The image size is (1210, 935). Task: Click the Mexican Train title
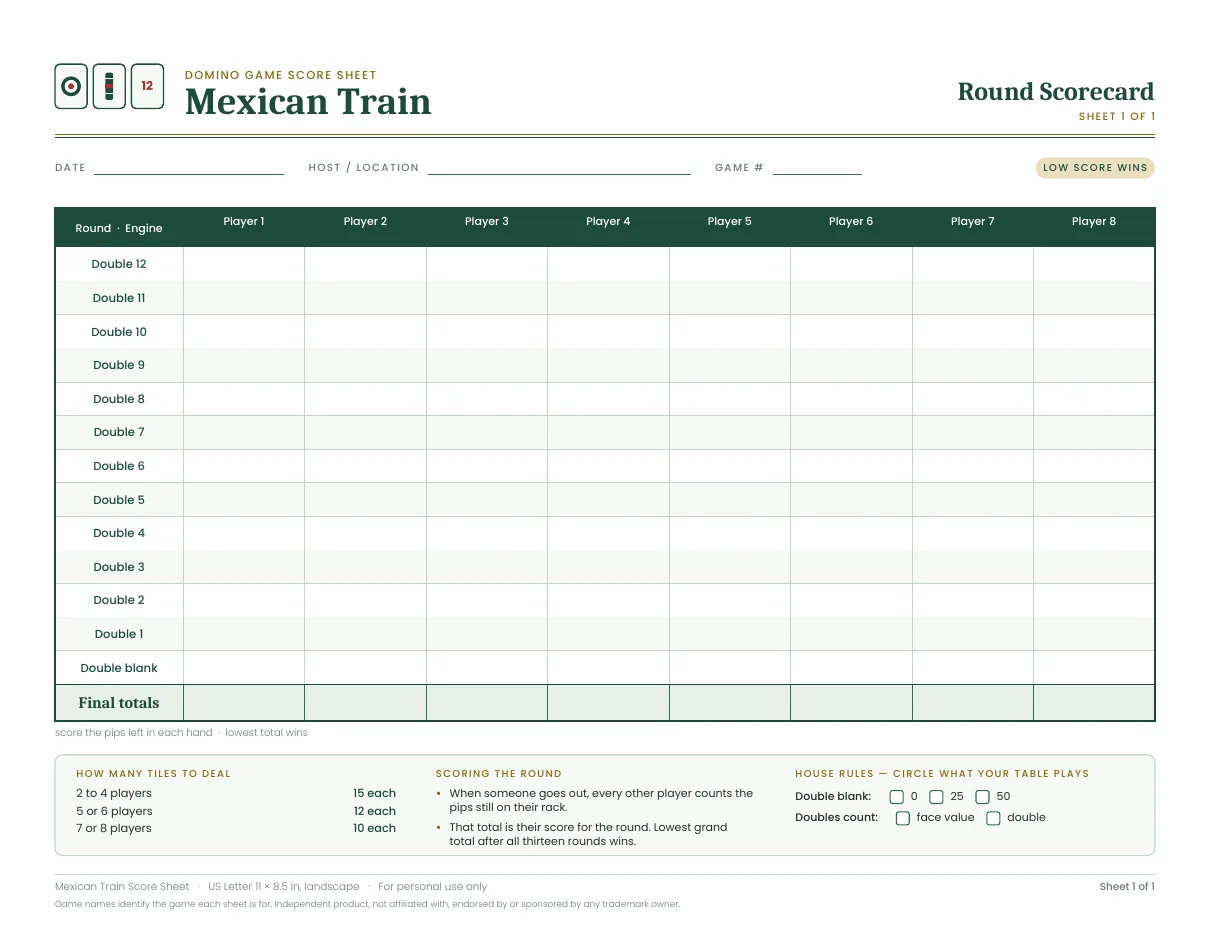(308, 102)
